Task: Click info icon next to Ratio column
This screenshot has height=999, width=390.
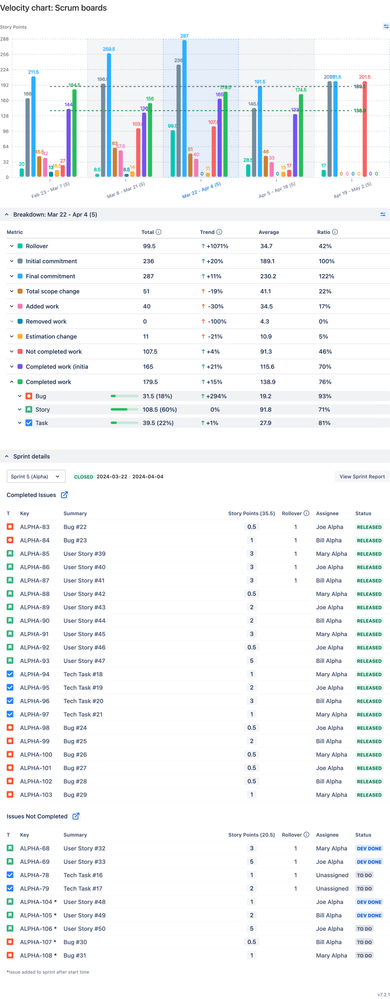Action: coord(335,233)
